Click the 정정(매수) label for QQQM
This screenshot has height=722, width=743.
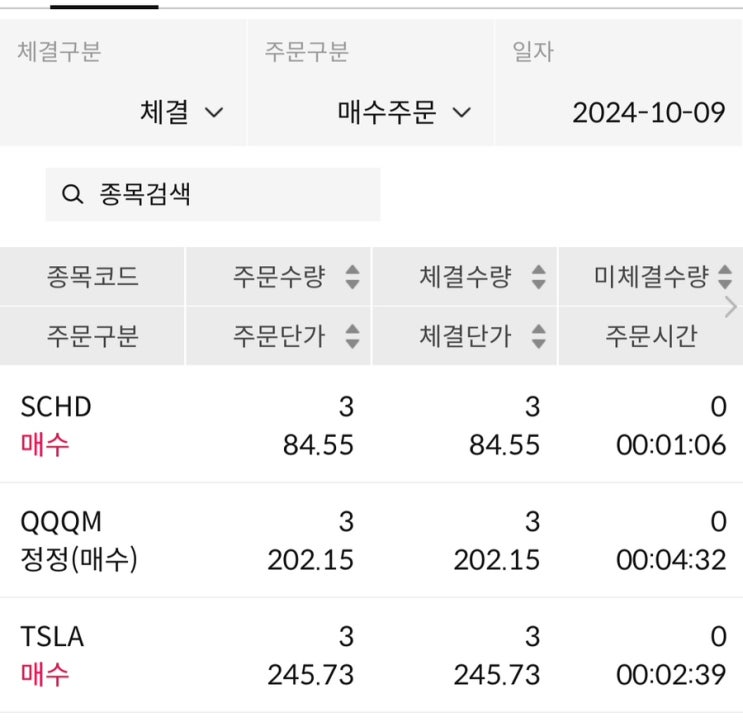coord(79,560)
